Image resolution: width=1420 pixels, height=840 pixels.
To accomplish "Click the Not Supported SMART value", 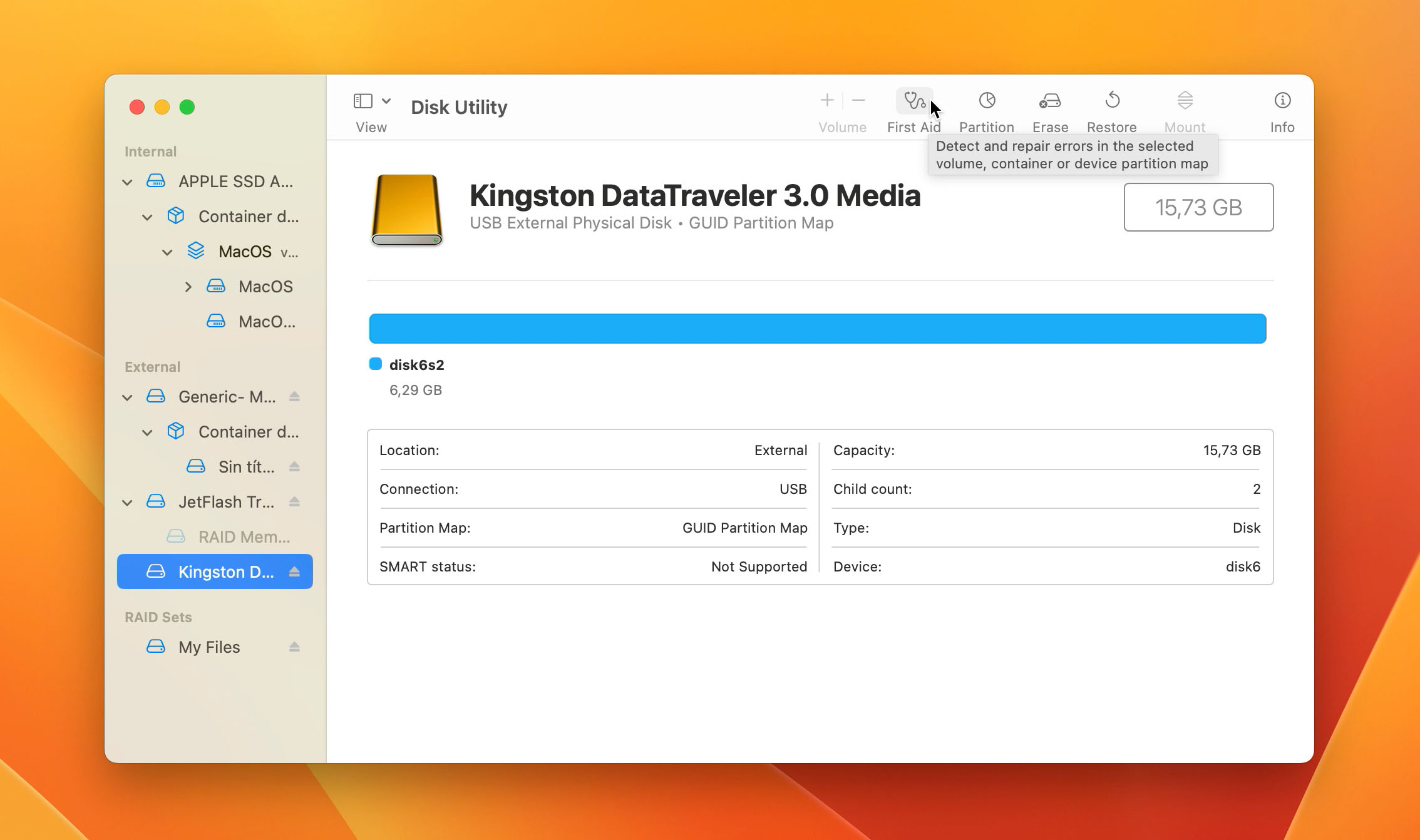I will pos(759,566).
